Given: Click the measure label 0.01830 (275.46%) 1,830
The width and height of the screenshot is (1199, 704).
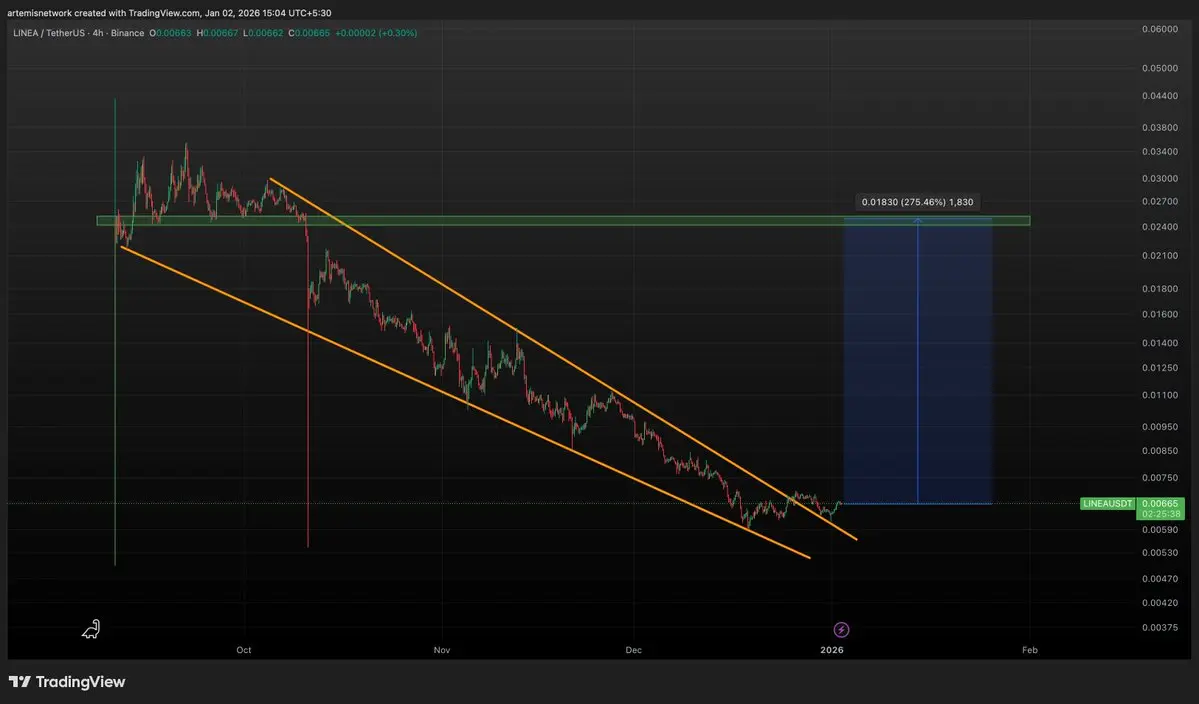Looking at the screenshot, I should (918, 202).
